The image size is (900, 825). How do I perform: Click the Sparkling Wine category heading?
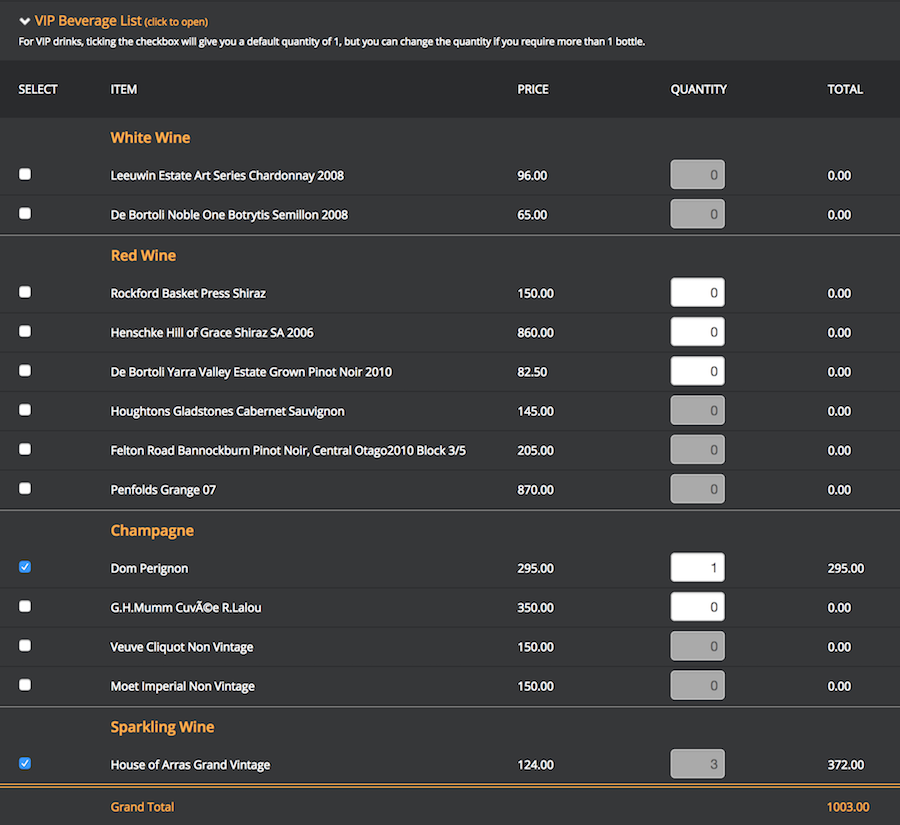(162, 727)
